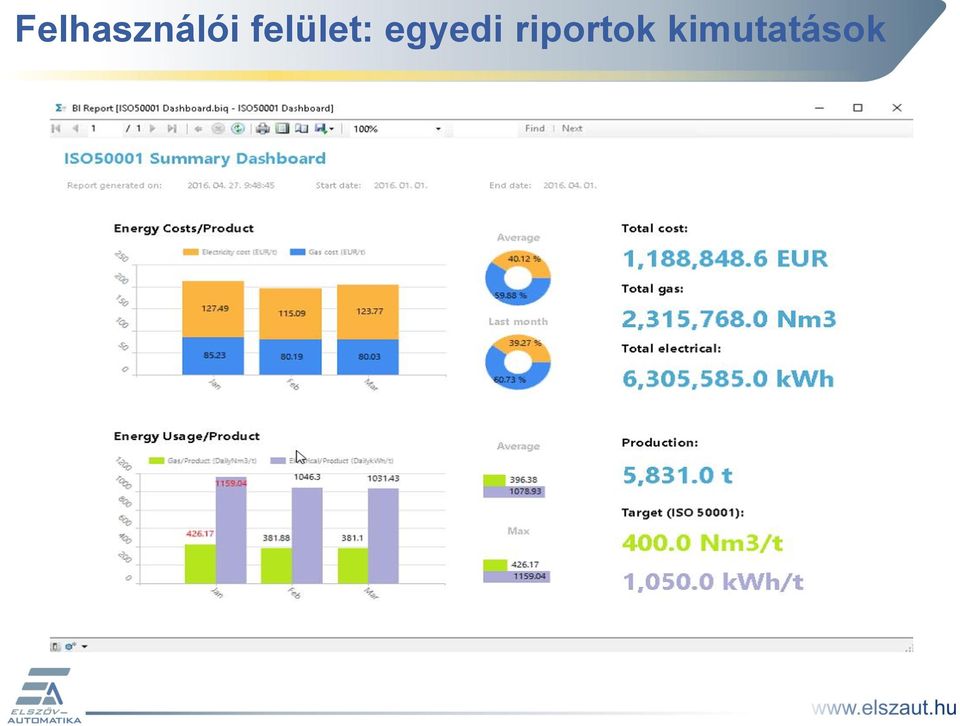This screenshot has width=960, height=726.
Task: Click the blue gear icon in status bar
Action: [x=70, y=646]
